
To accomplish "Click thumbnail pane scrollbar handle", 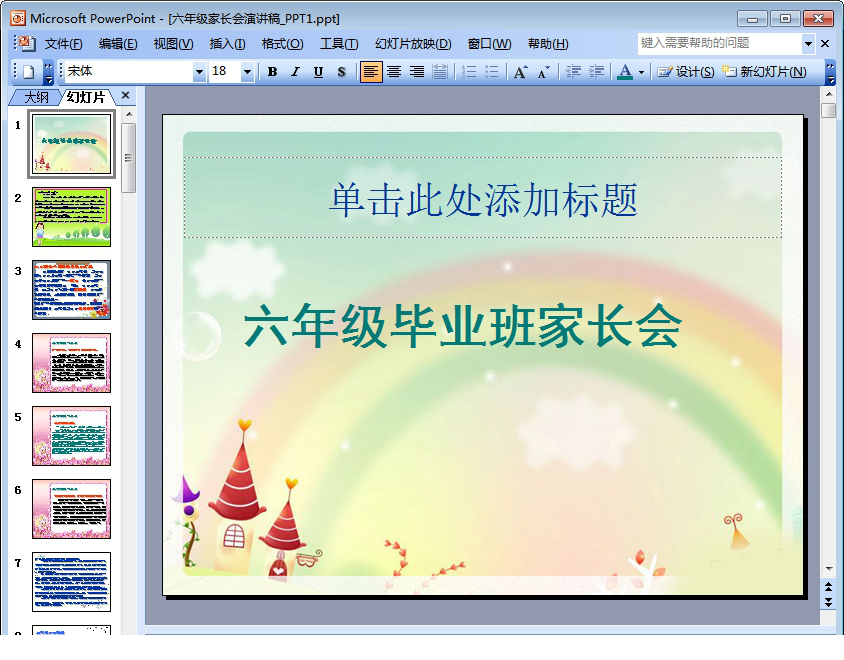I will click(129, 158).
